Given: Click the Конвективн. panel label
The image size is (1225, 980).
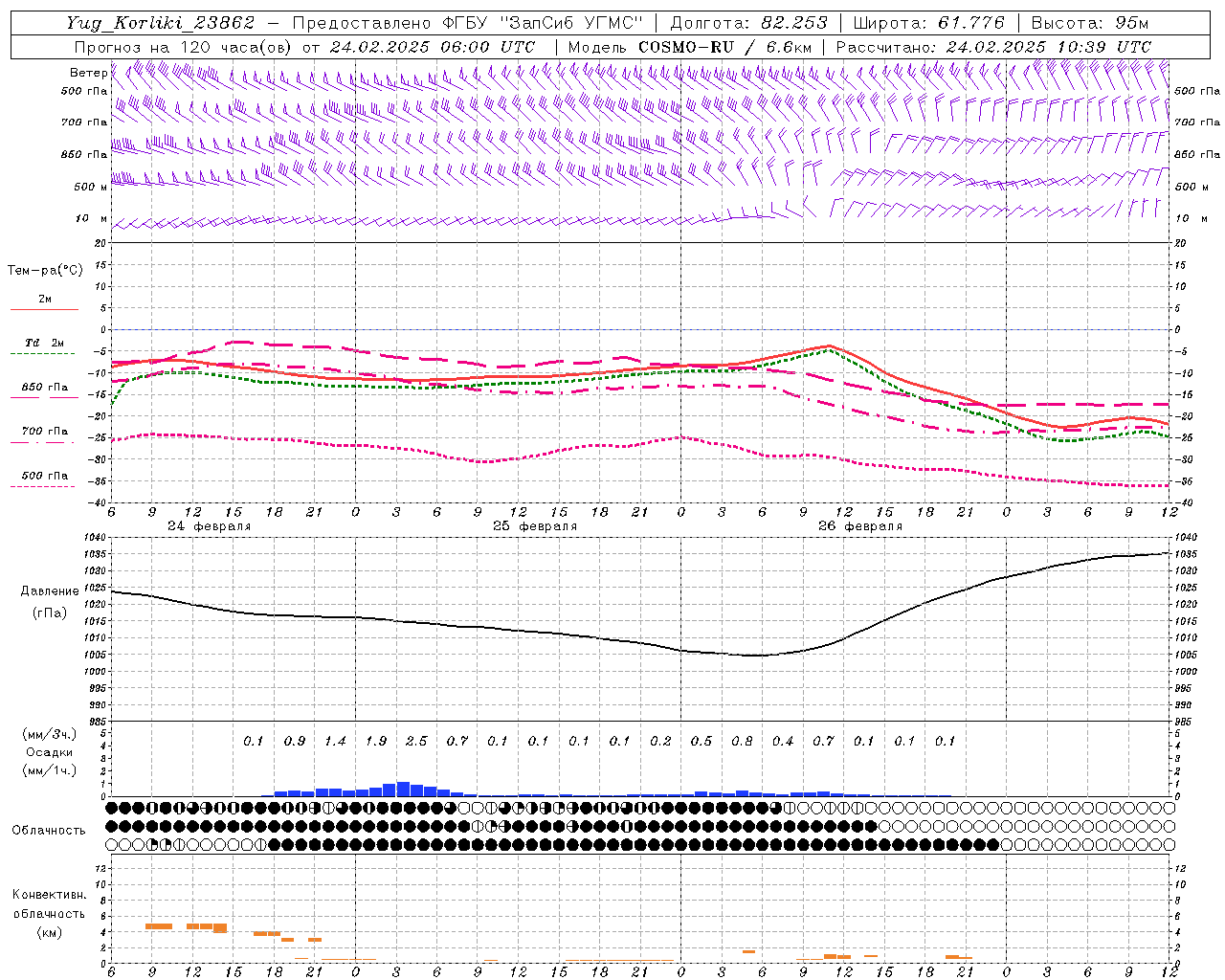Looking at the screenshot, I should pyautogui.click(x=49, y=895).
